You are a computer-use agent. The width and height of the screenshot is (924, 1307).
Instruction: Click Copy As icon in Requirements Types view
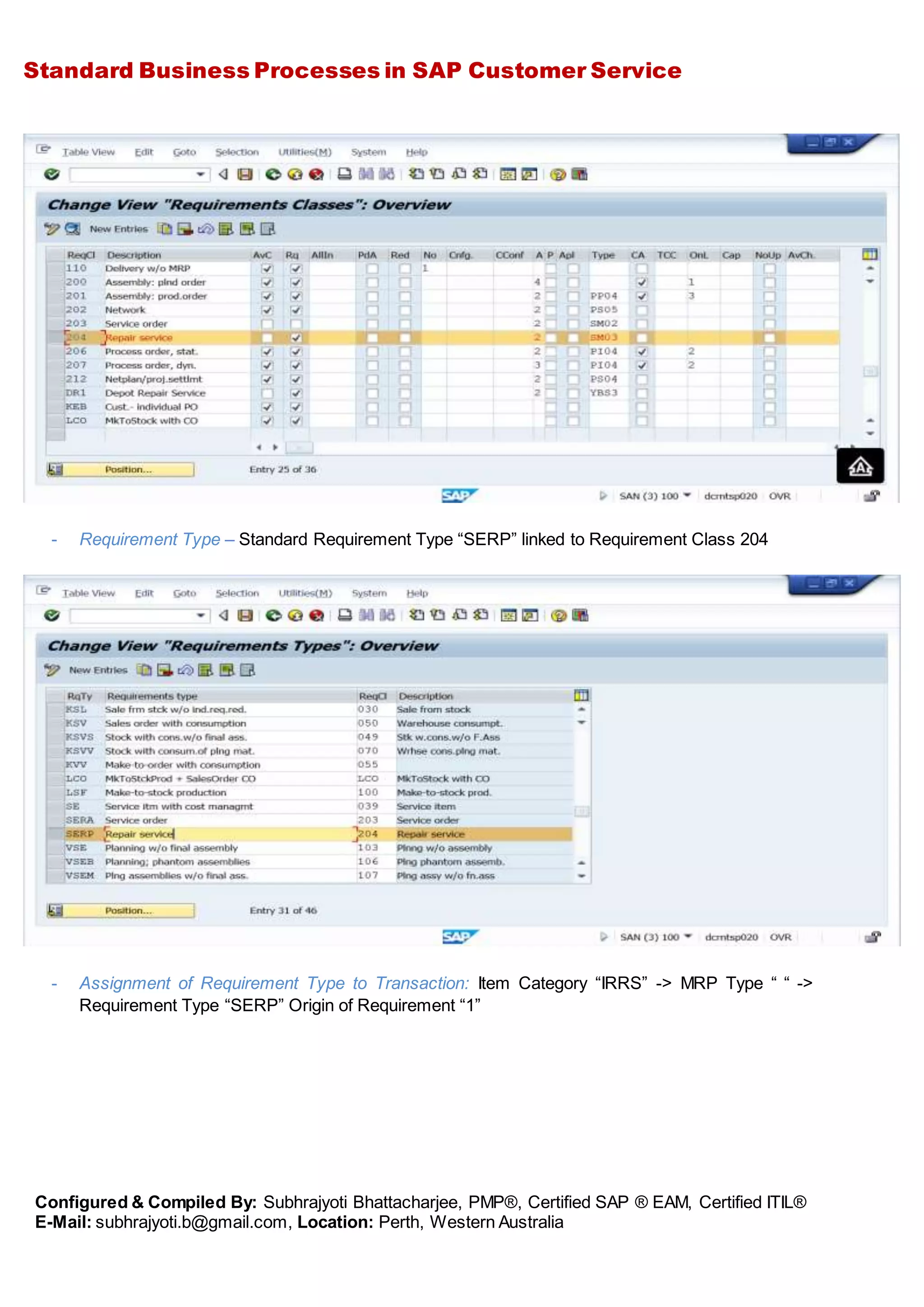tap(144, 670)
